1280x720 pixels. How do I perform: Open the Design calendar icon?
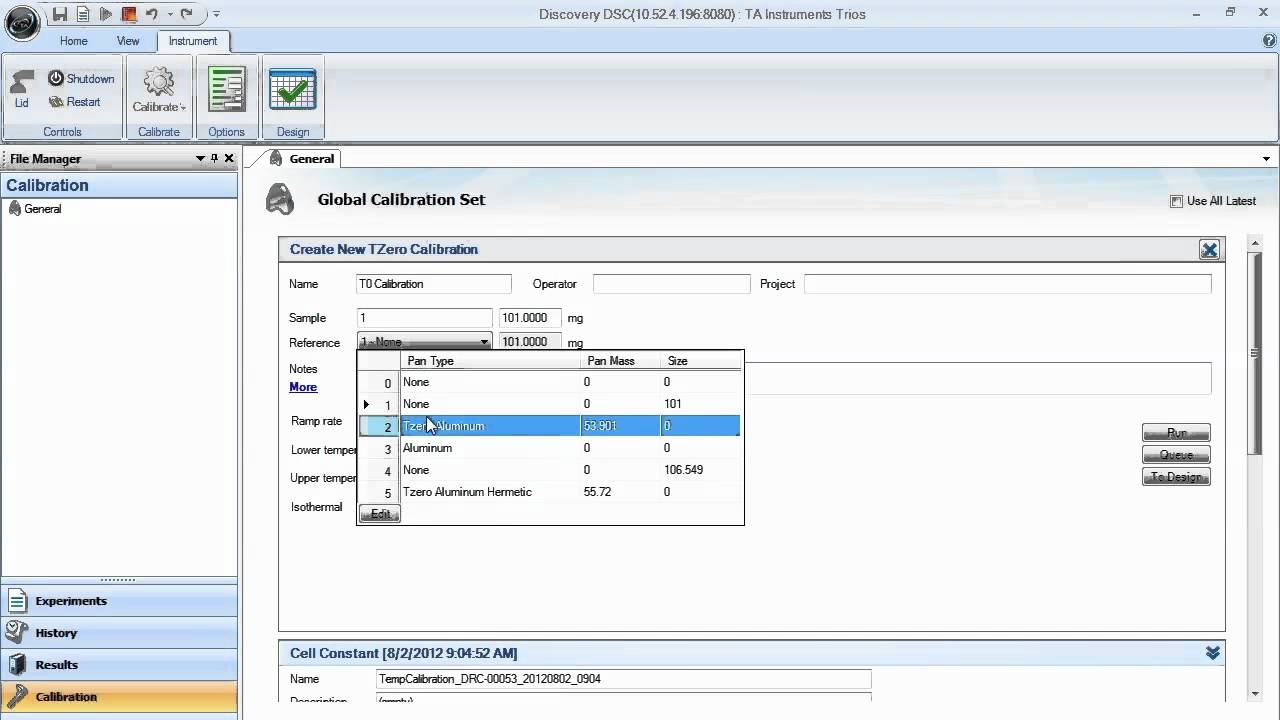coord(293,91)
